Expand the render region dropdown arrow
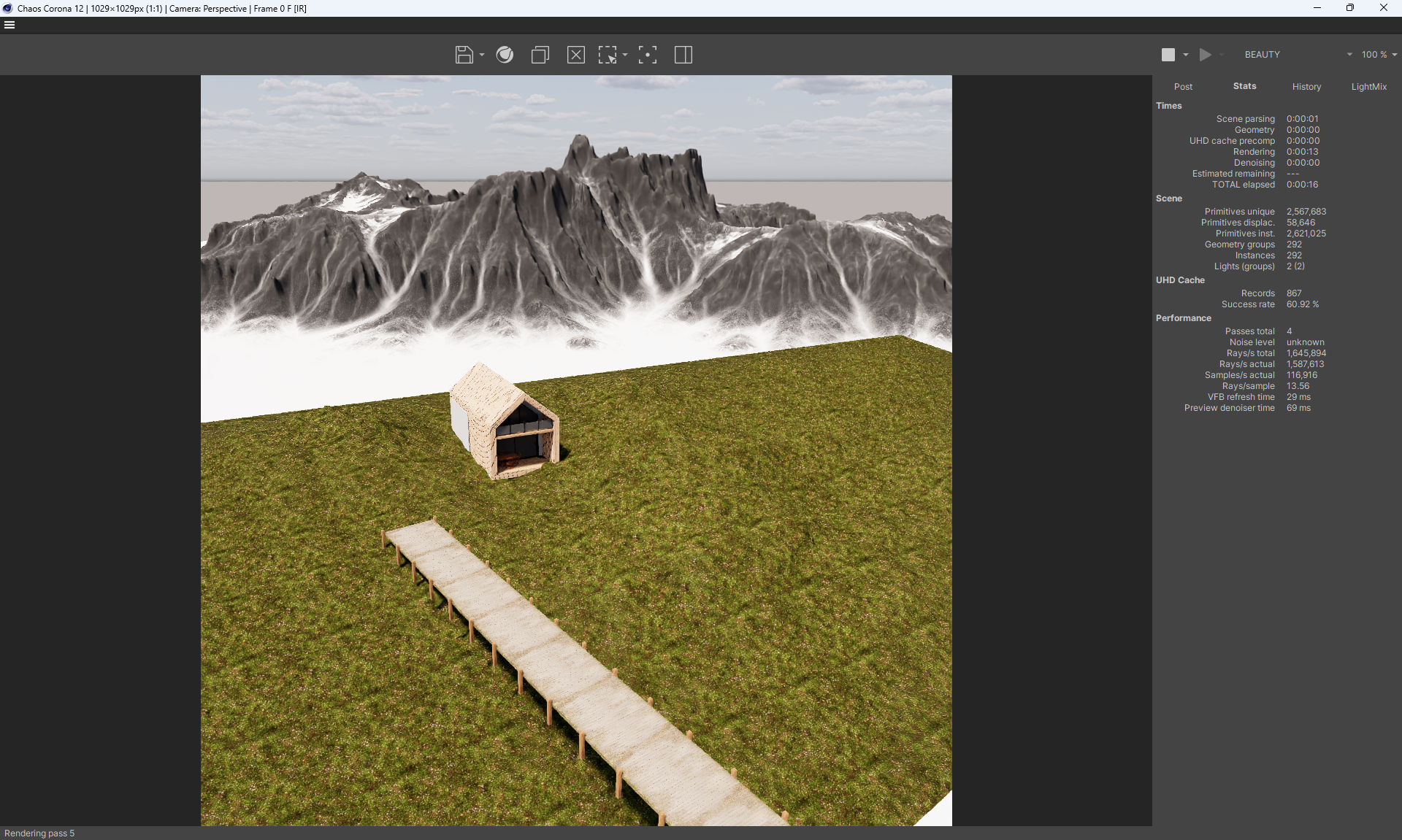The height and width of the screenshot is (840, 1402). point(625,55)
